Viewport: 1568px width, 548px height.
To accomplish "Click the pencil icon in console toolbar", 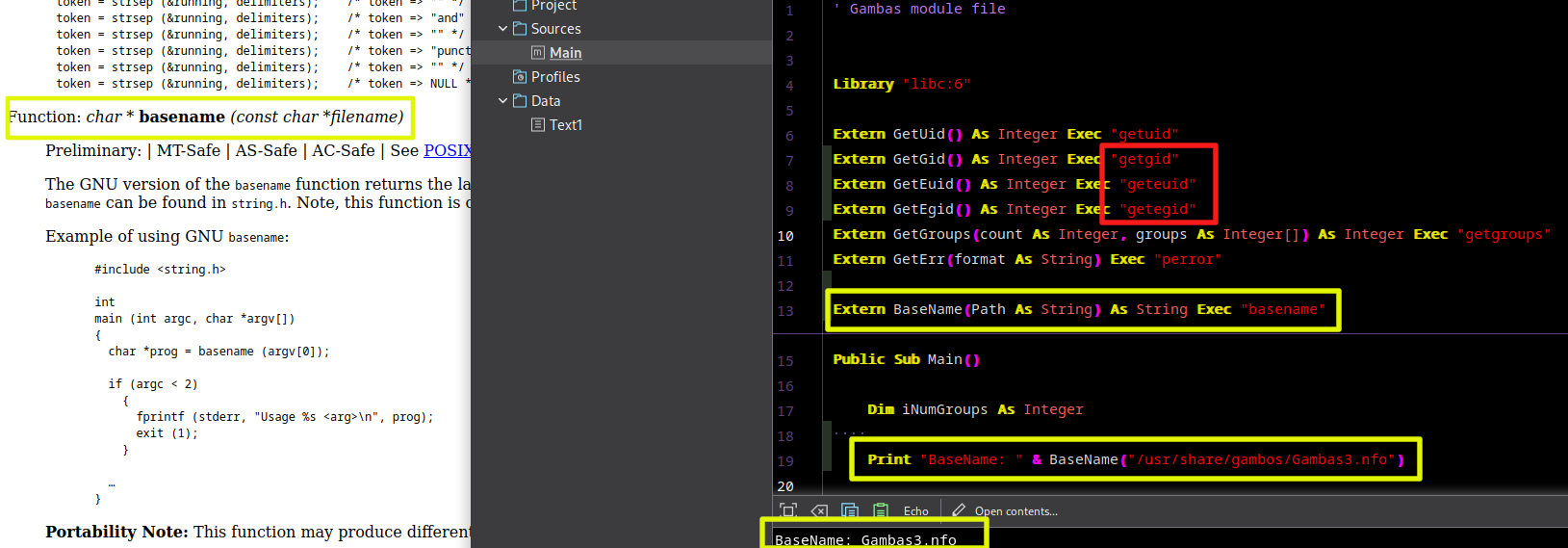I will pos(958,510).
